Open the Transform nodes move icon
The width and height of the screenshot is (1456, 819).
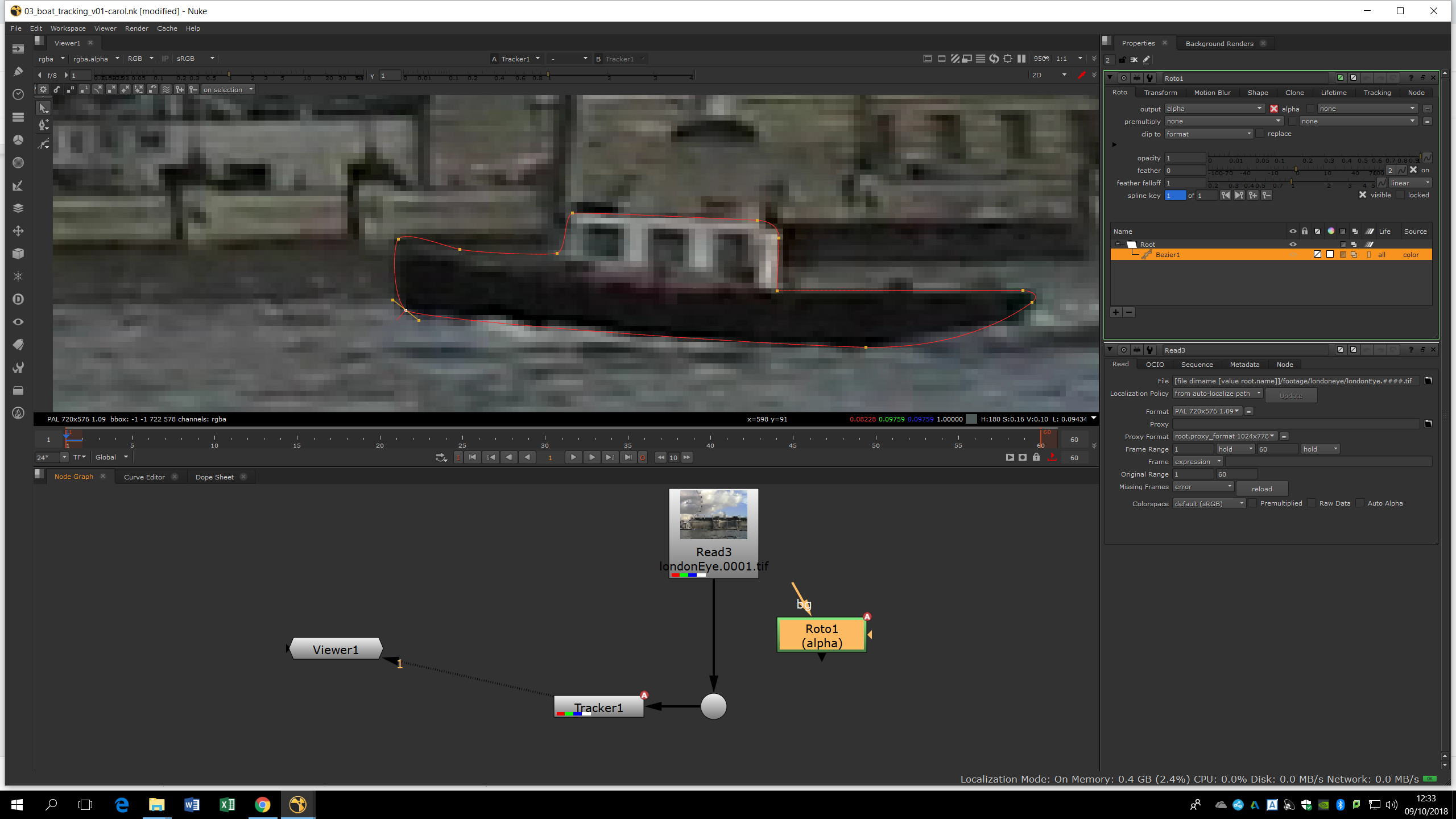click(x=18, y=231)
